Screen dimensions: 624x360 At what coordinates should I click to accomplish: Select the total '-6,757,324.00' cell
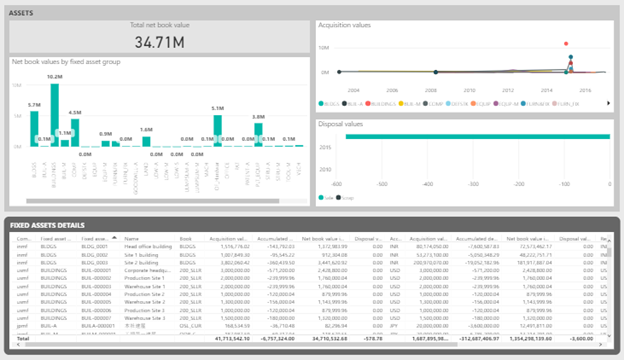(277, 339)
